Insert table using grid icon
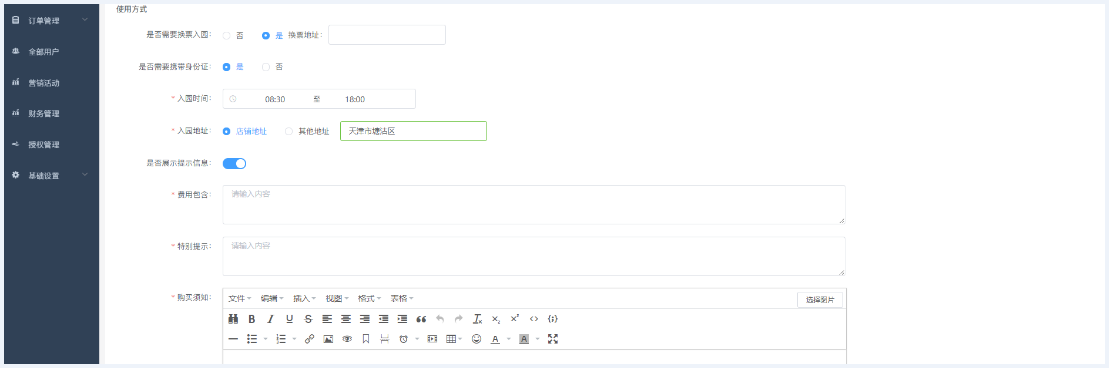Image resolution: width=1109 pixels, height=368 pixels. click(451, 339)
